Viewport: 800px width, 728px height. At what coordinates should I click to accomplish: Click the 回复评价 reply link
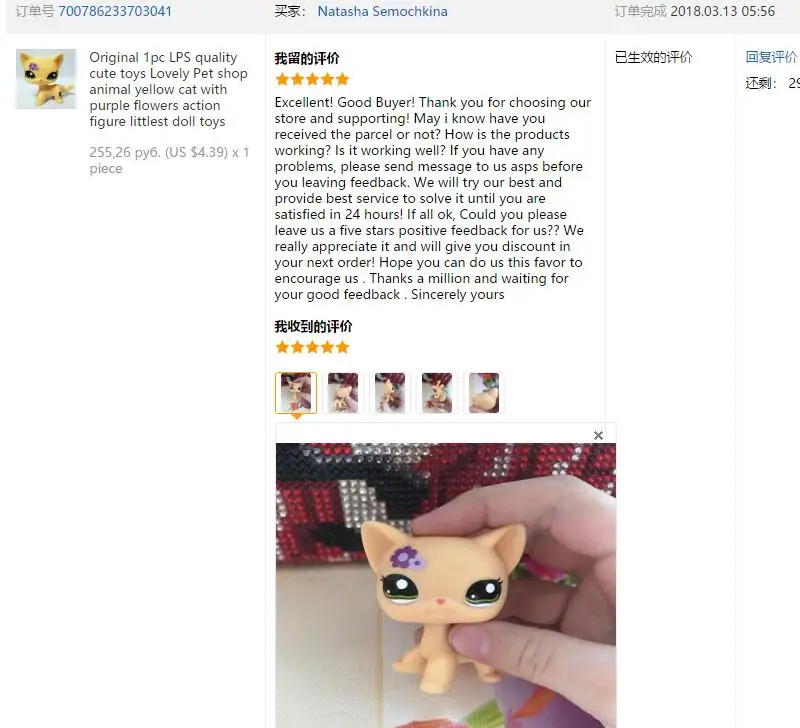pyautogui.click(x=771, y=57)
